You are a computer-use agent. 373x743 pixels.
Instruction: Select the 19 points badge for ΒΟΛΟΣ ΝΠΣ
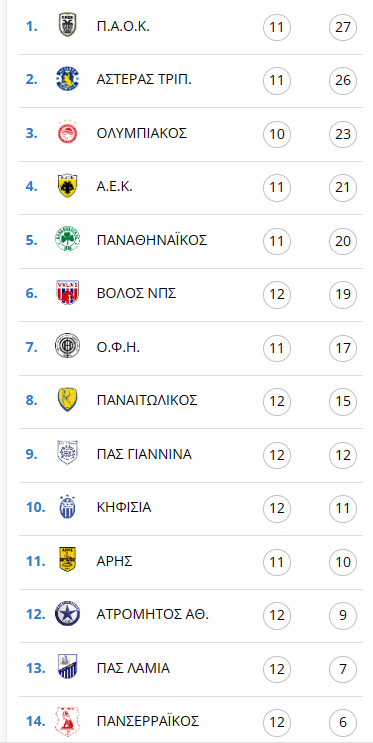(x=343, y=294)
